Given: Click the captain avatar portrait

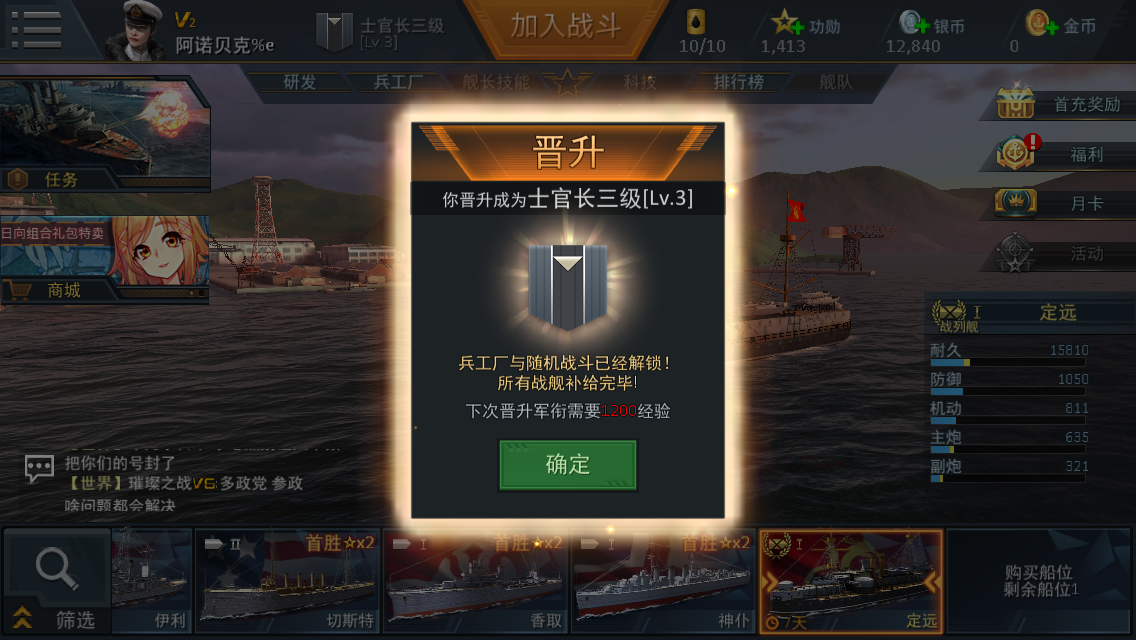Looking at the screenshot, I should pos(136,30).
